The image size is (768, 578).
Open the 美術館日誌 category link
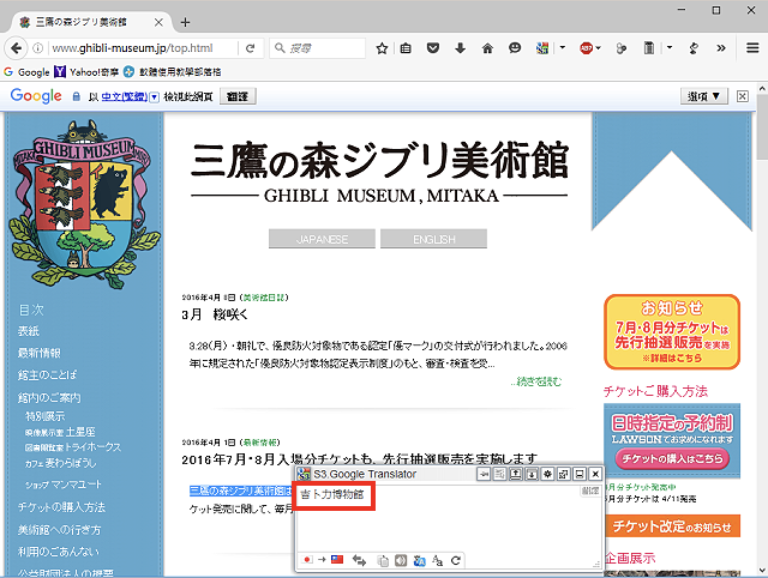click(x=264, y=297)
